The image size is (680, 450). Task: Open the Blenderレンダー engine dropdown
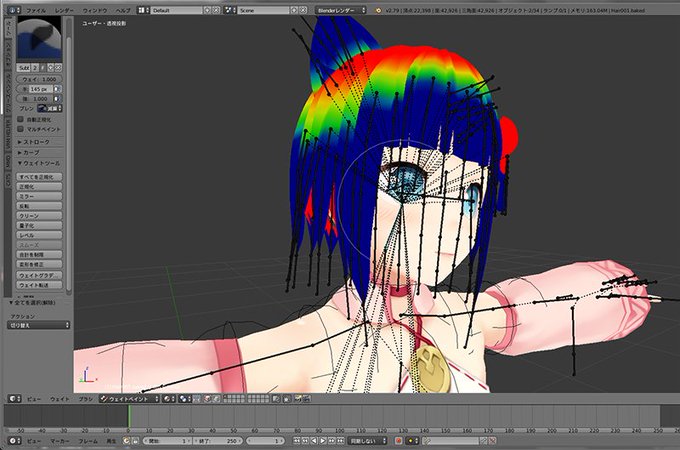(340, 10)
